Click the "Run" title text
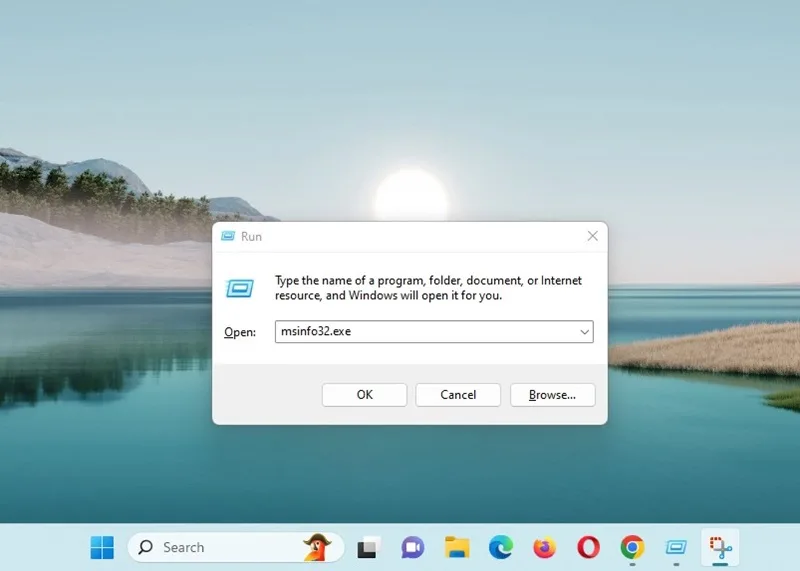This screenshot has height=571, width=800. point(251,236)
